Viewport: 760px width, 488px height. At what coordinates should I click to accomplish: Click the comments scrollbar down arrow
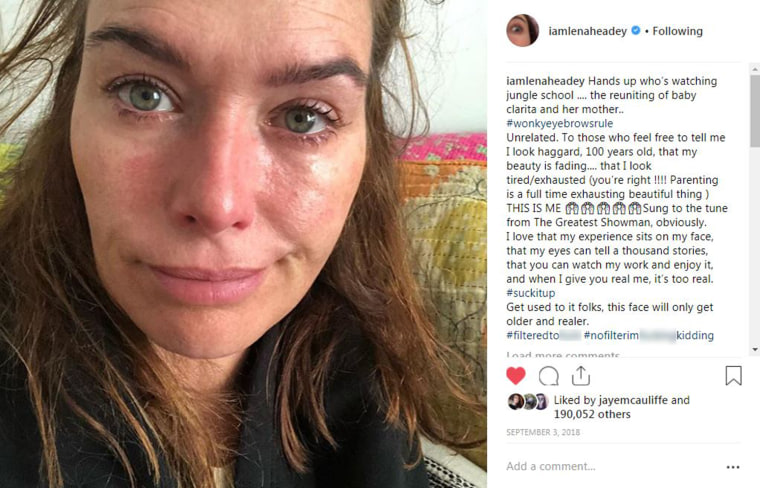tap(755, 349)
